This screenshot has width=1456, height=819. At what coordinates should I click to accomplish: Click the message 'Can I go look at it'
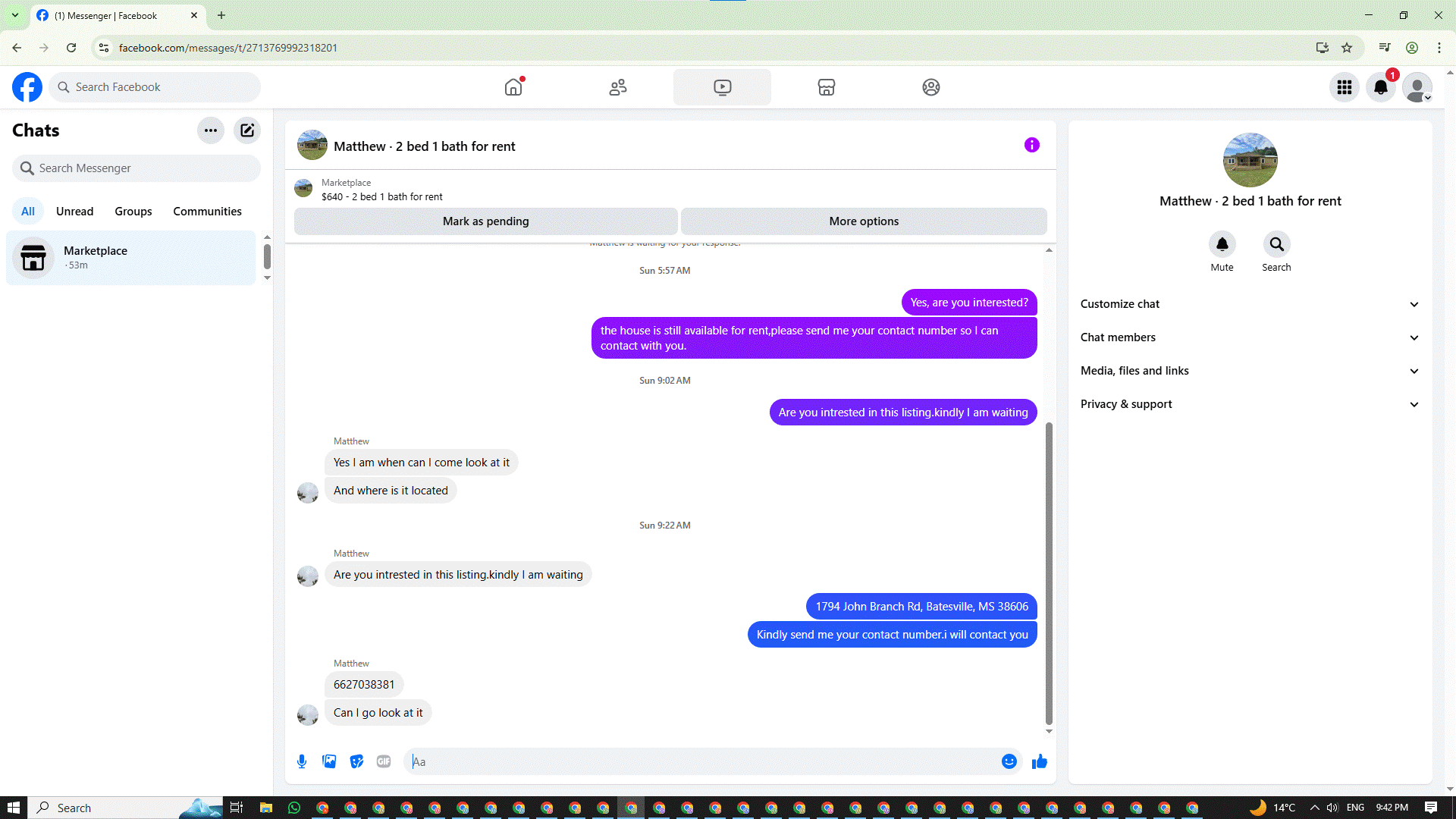coord(378,713)
